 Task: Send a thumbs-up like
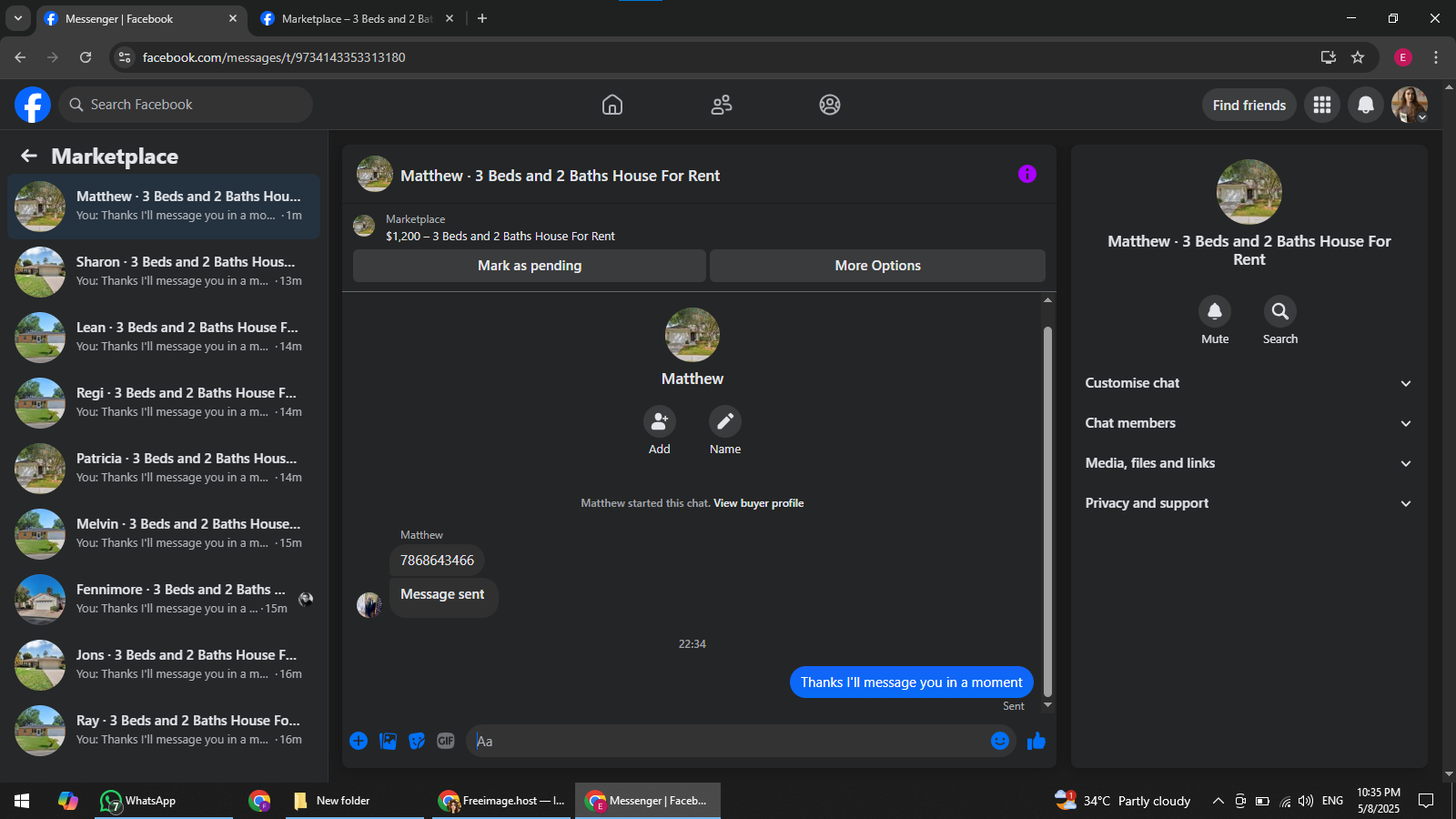click(x=1036, y=741)
